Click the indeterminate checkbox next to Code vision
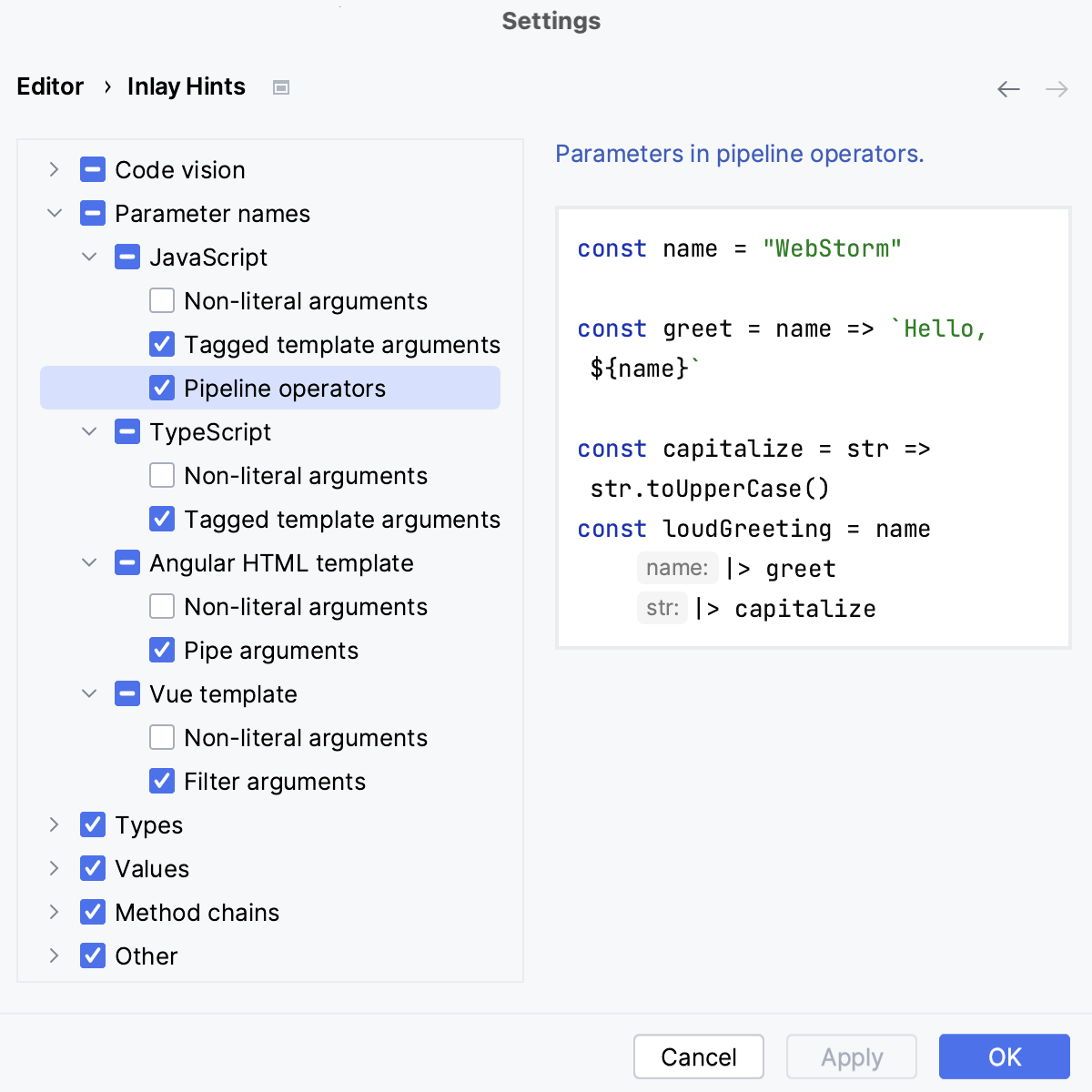The width and height of the screenshot is (1092, 1092). [90, 169]
